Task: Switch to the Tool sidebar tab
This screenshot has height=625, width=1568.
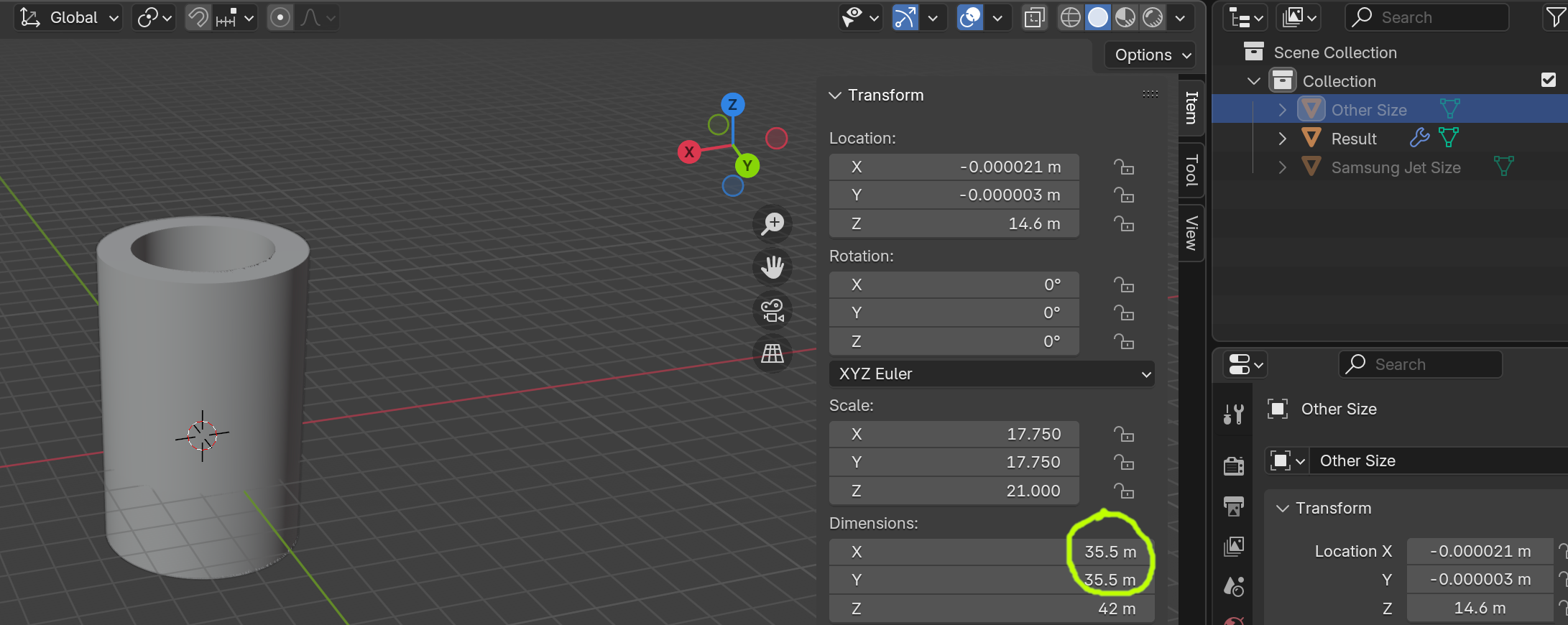Action: click(x=1191, y=170)
